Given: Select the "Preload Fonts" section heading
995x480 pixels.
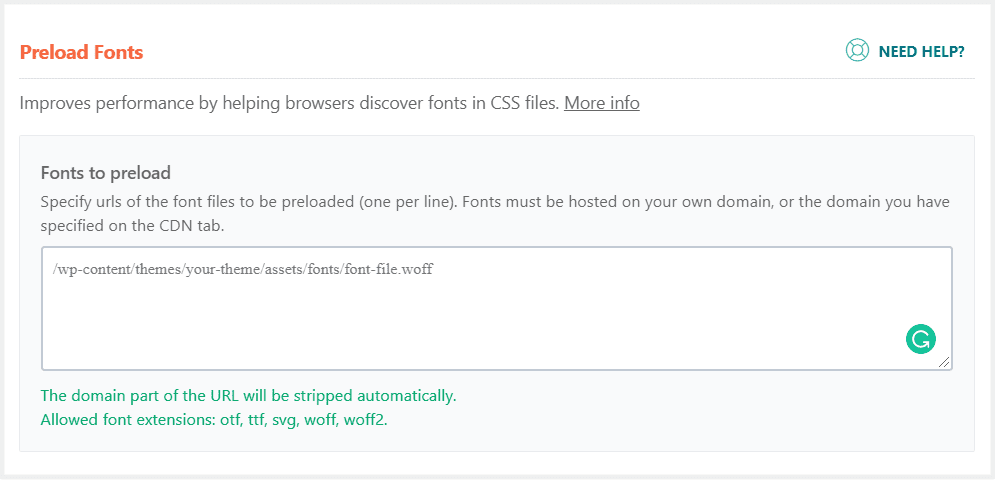Looking at the screenshot, I should pyautogui.click(x=82, y=52).
